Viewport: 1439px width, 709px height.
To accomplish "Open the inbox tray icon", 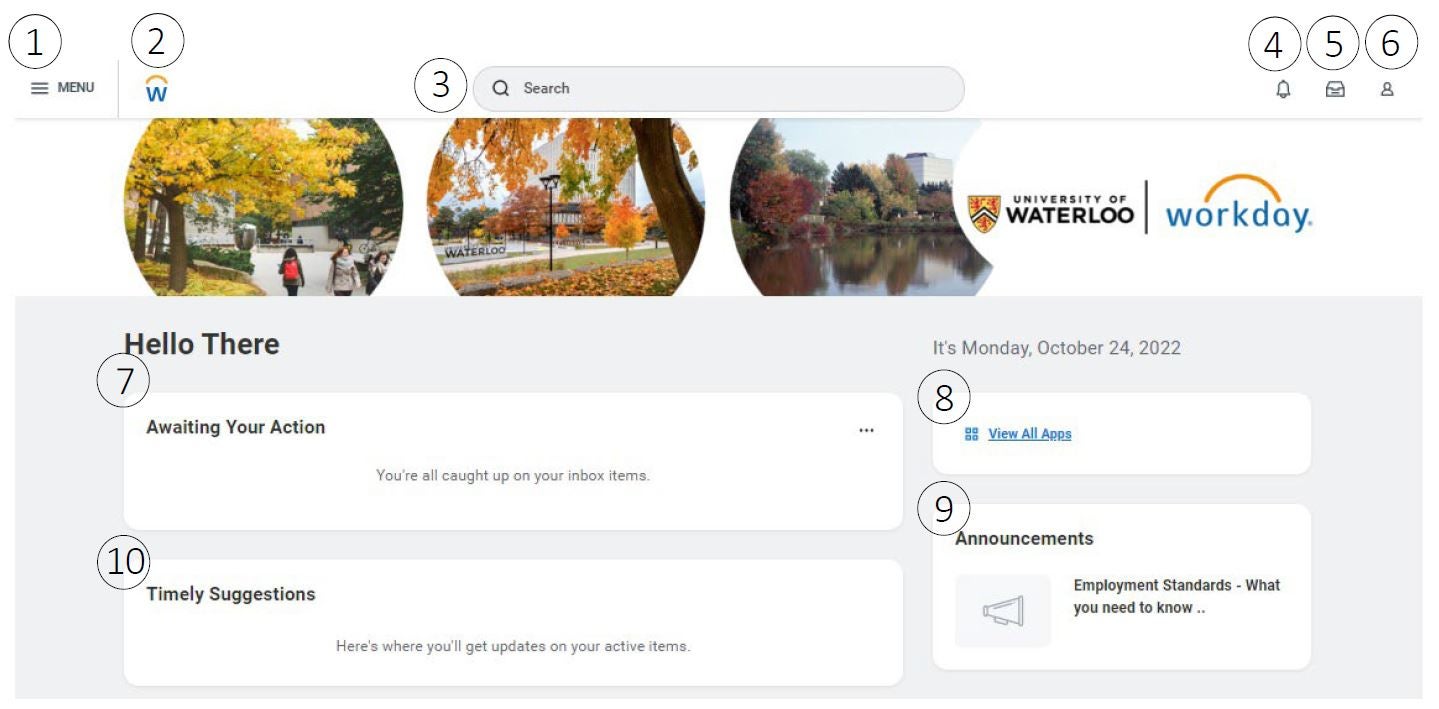I will click(x=1335, y=89).
